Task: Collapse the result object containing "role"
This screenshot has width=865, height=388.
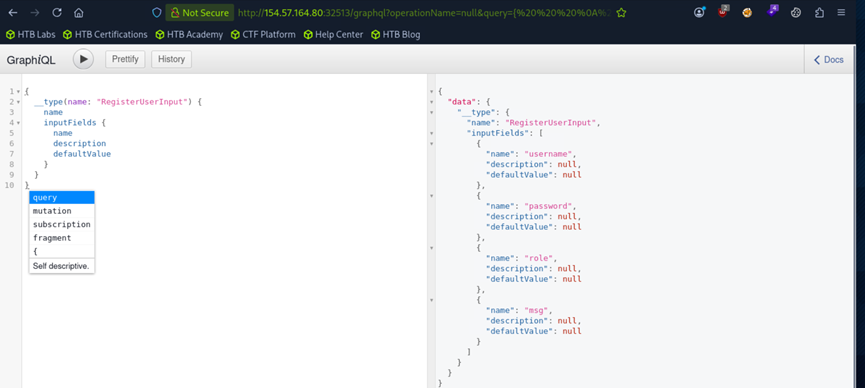Action: pos(431,248)
